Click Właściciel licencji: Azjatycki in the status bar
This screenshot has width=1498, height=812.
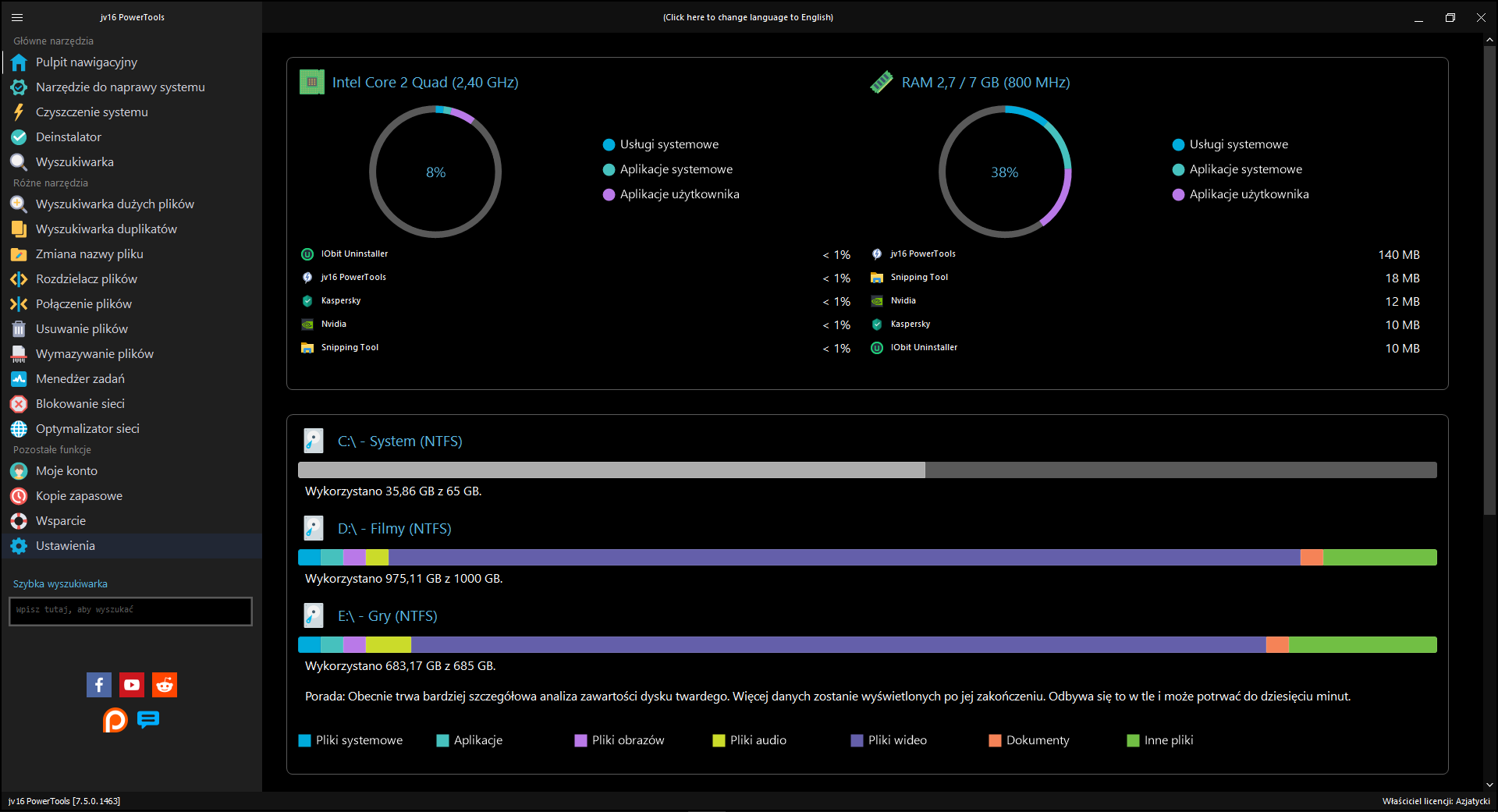[1436, 801]
